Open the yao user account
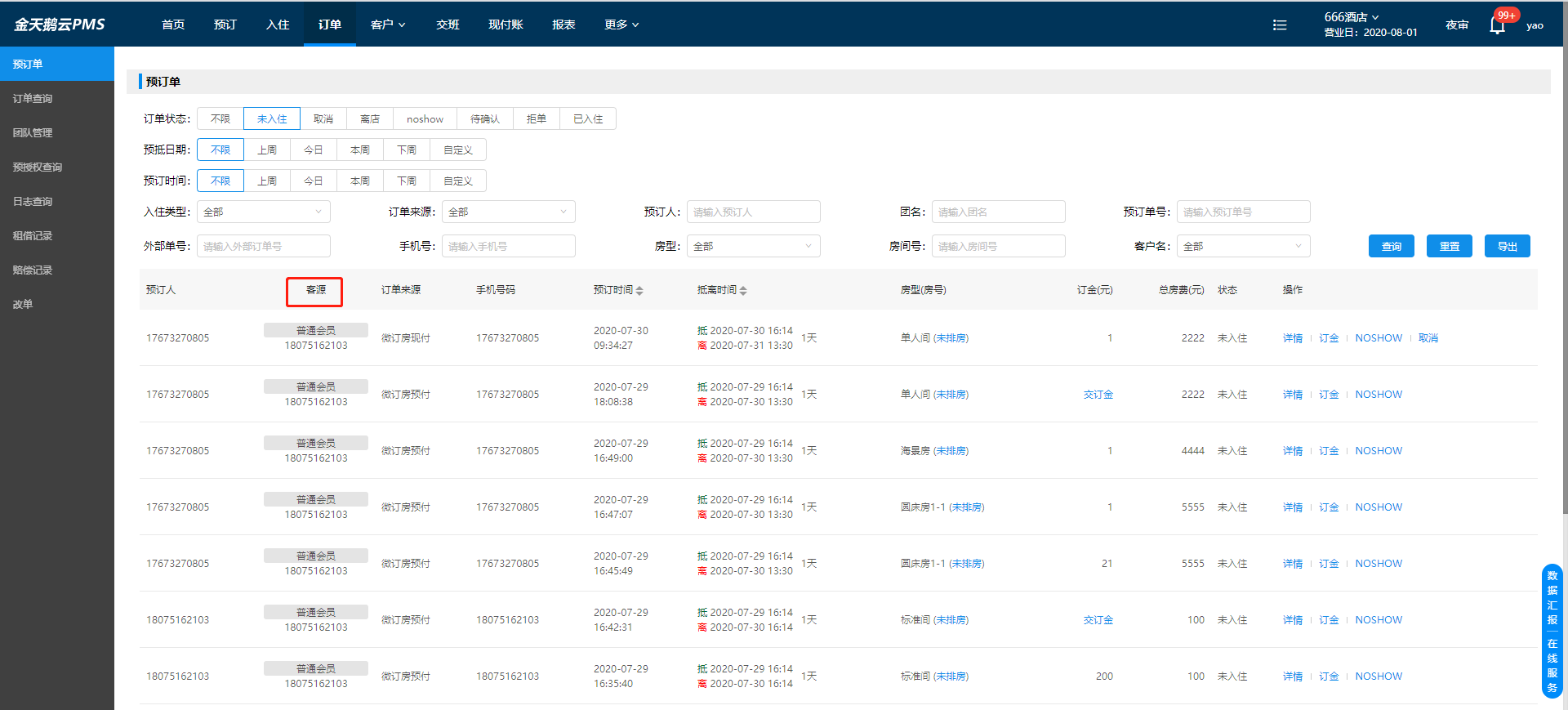The width and height of the screenshot is (1568, 710). coord(1535,25)
